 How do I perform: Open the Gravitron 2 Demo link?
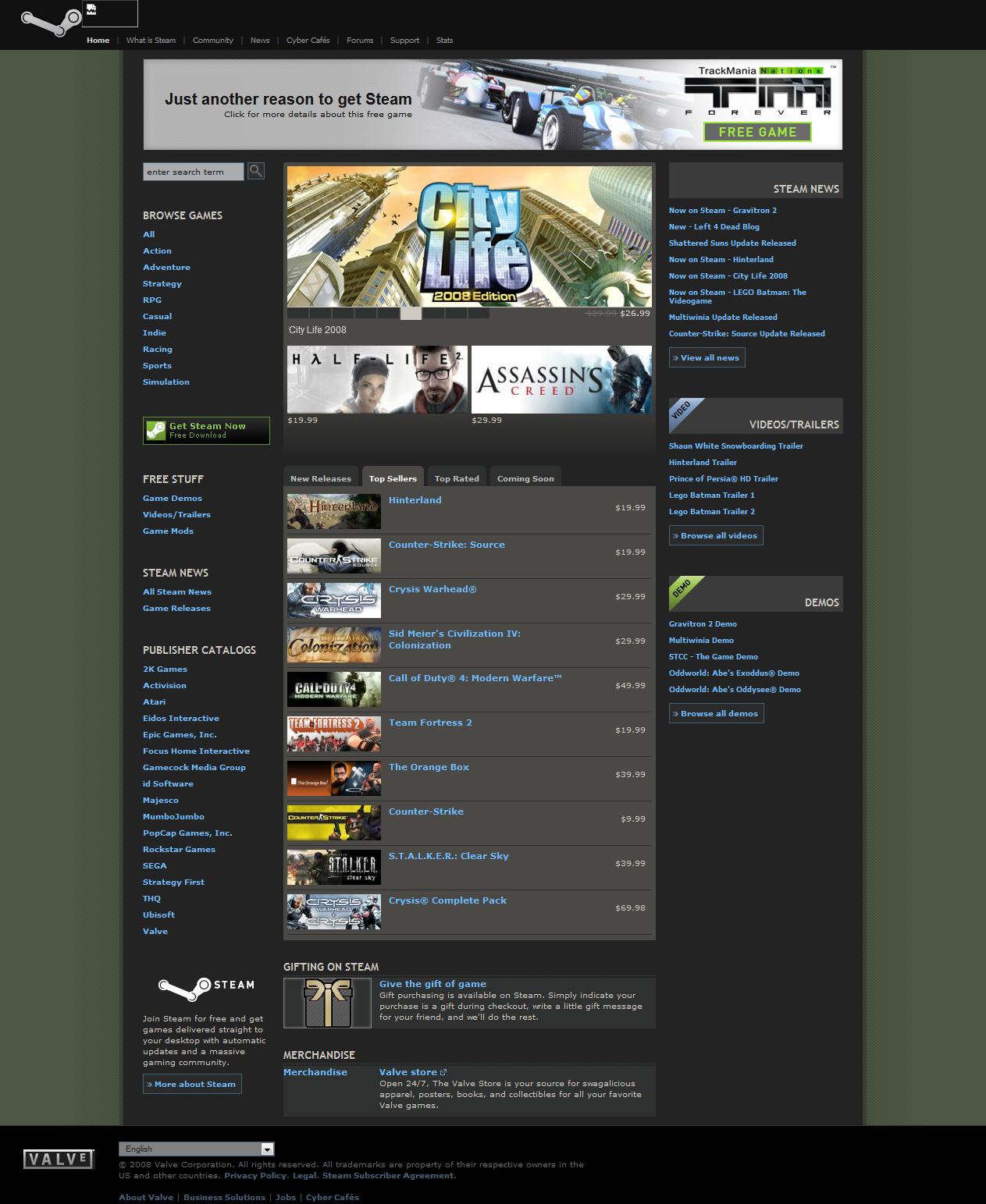(x=703, y=623)
